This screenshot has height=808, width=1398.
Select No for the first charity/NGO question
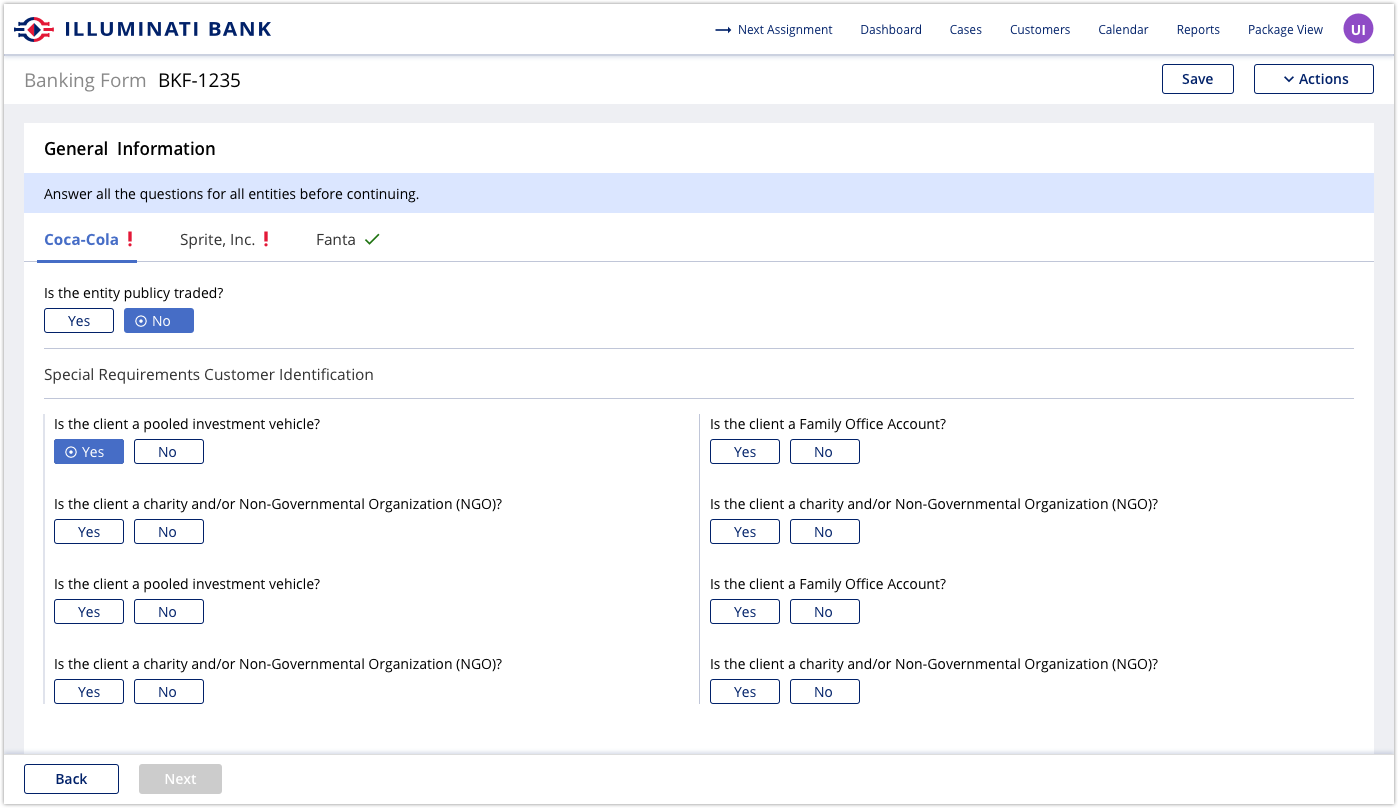(168, 531)
